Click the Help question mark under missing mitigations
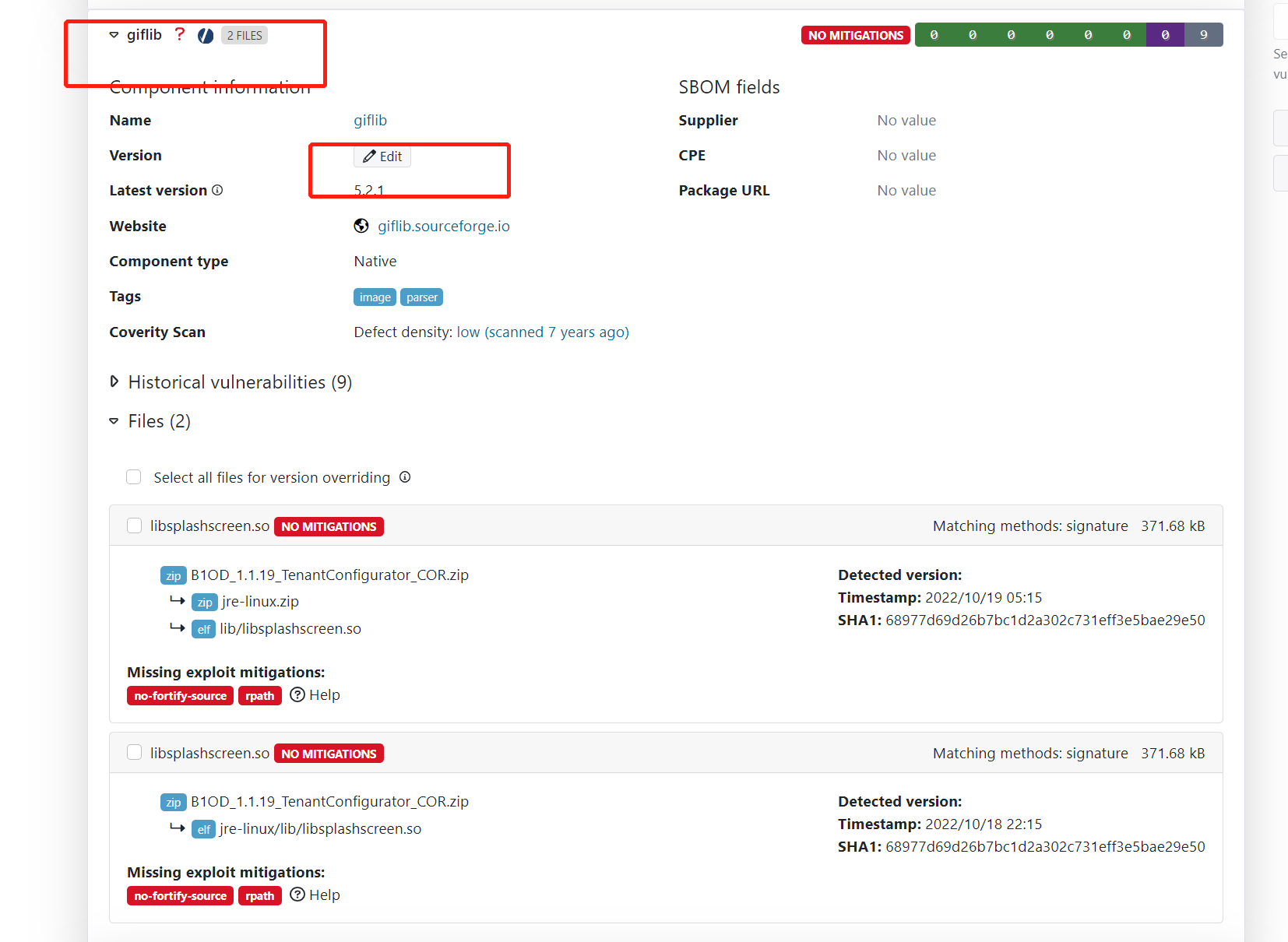 (x=297, y=694)
